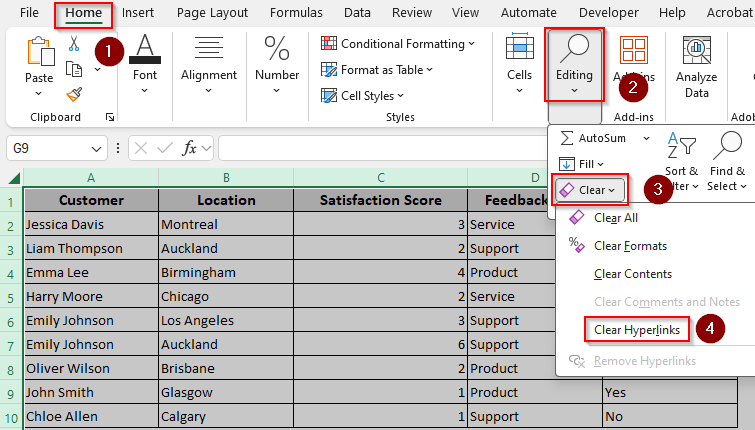755x430 pixels.
Task: Expand the Fill dropdown
Action: pyautogui.click(x=600, y=165)
